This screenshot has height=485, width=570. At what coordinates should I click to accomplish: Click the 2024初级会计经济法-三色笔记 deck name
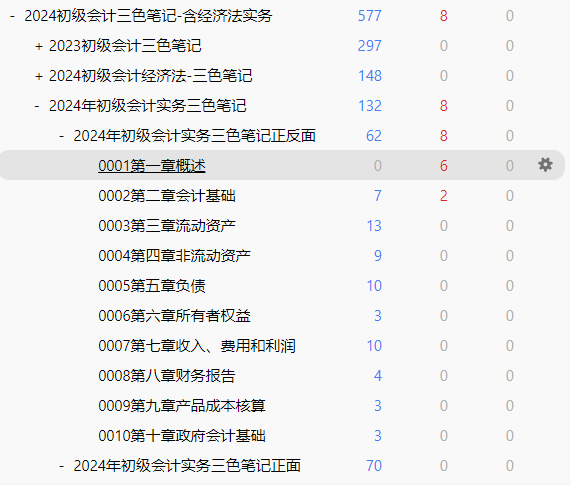coord(150,76)
